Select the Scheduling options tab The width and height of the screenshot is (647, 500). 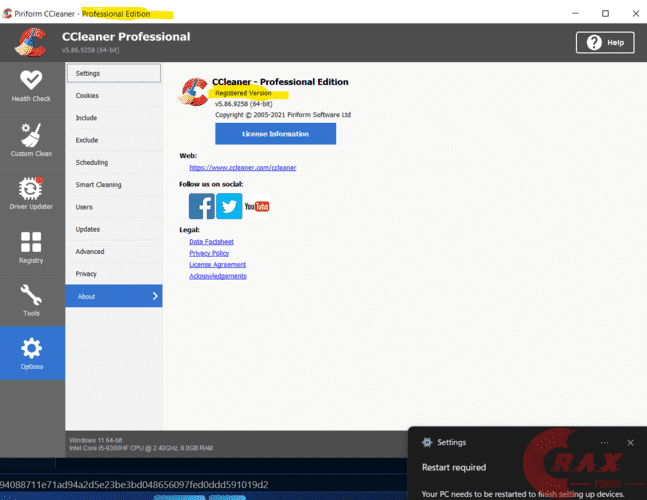114,162
